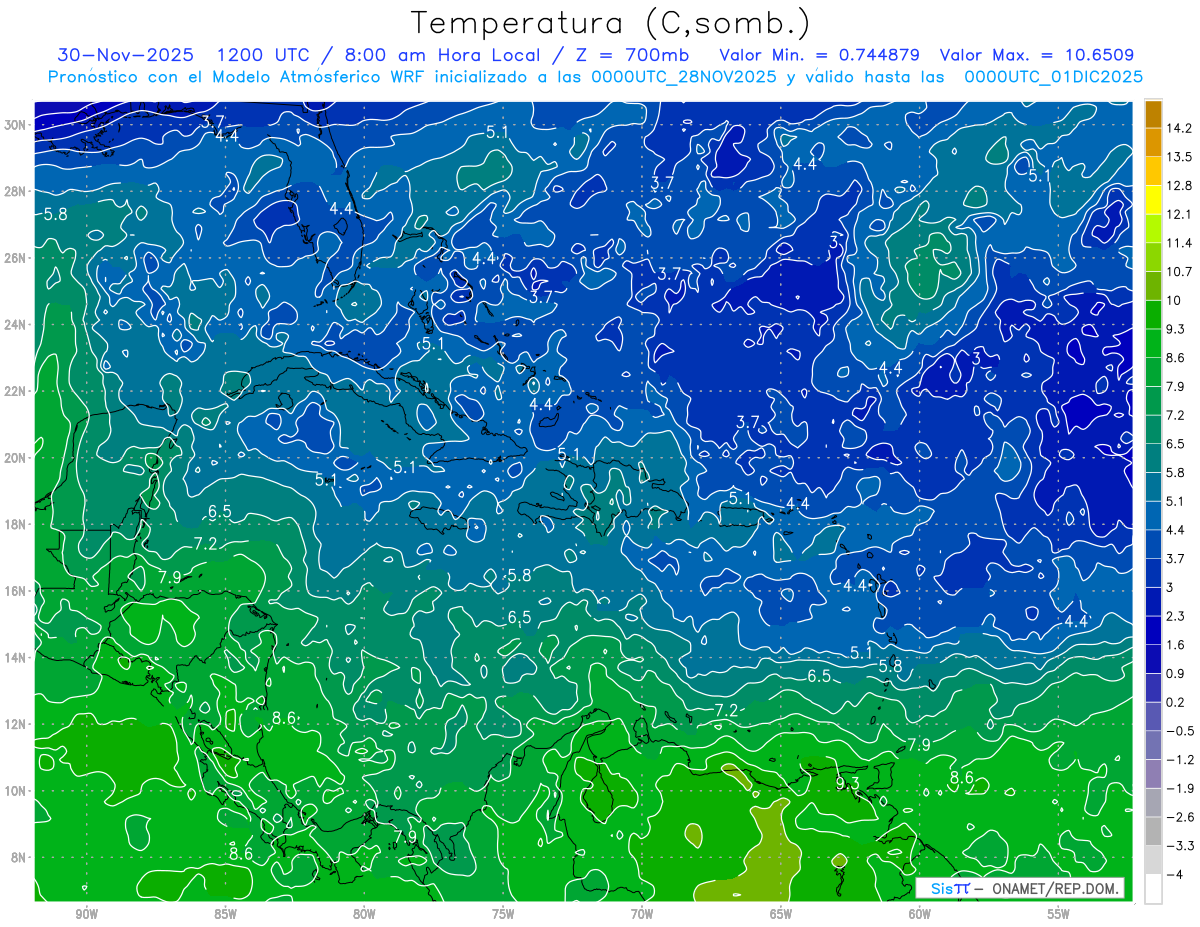Click the white swatch below the -4 label
This screenshot has width=1200, height=927.
(1153, 888)
